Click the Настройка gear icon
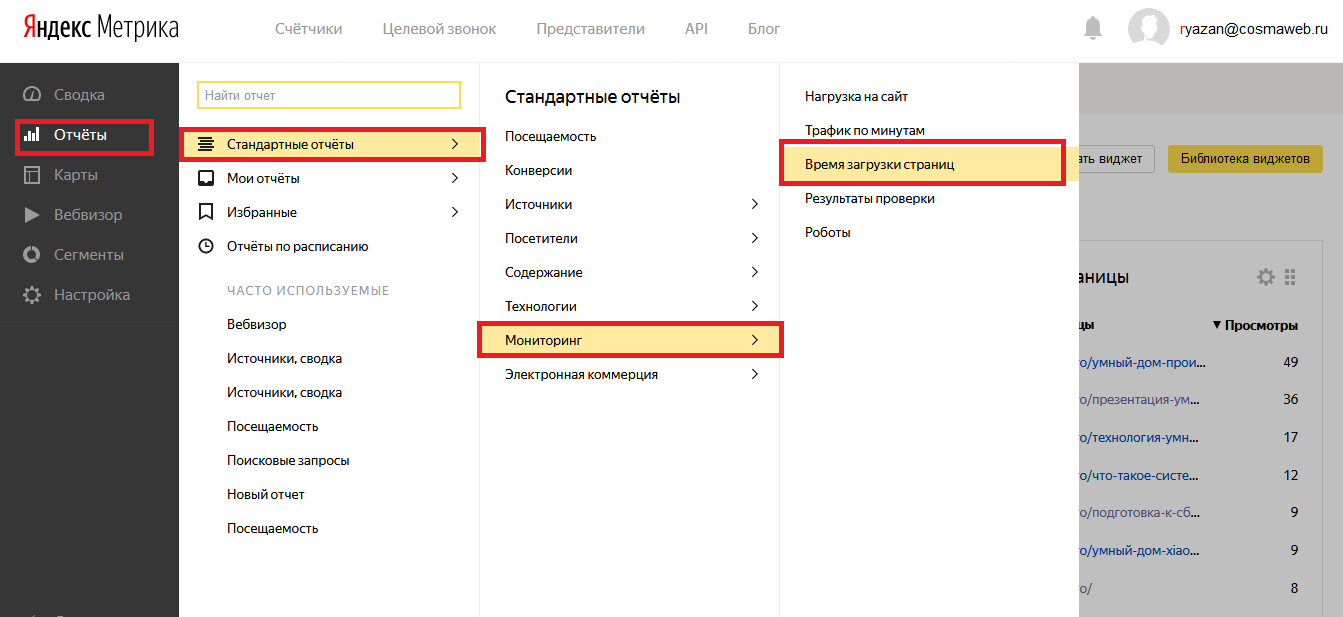The width and height of the screenshot is (1343, 617). point(33,295)
